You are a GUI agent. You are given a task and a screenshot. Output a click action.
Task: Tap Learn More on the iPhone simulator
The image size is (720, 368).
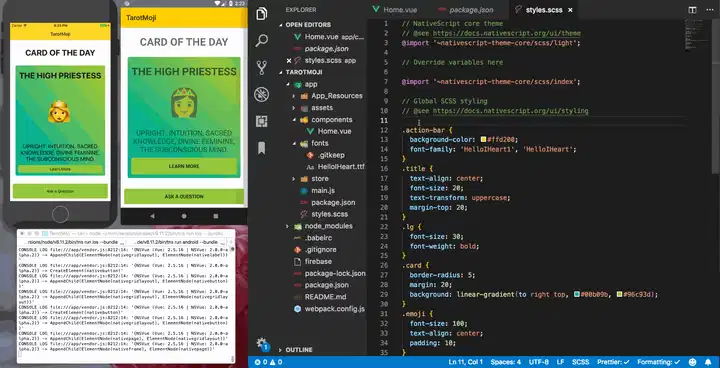(x=60, y=170)
